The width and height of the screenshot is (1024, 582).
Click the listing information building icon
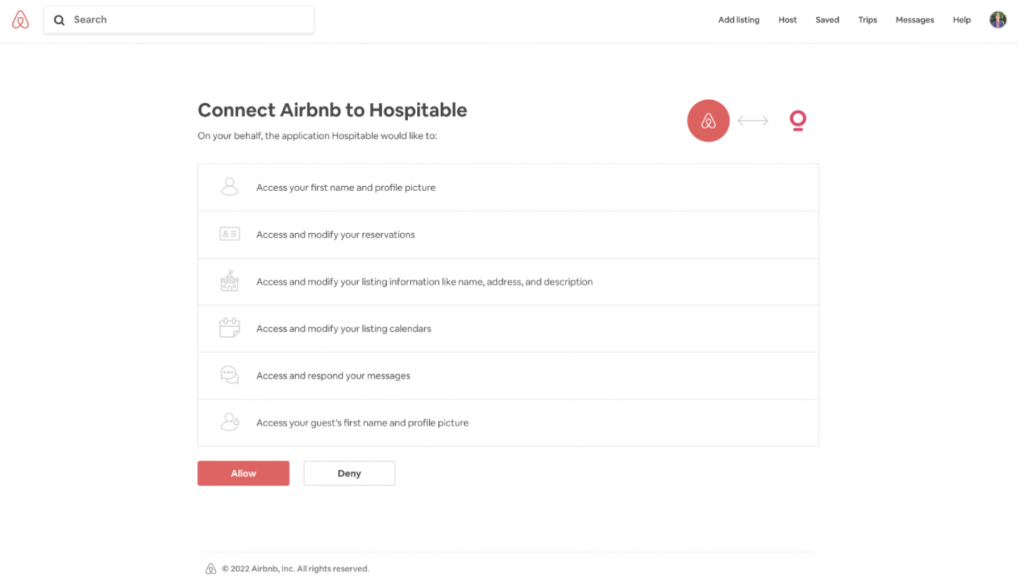pos(229,281)
